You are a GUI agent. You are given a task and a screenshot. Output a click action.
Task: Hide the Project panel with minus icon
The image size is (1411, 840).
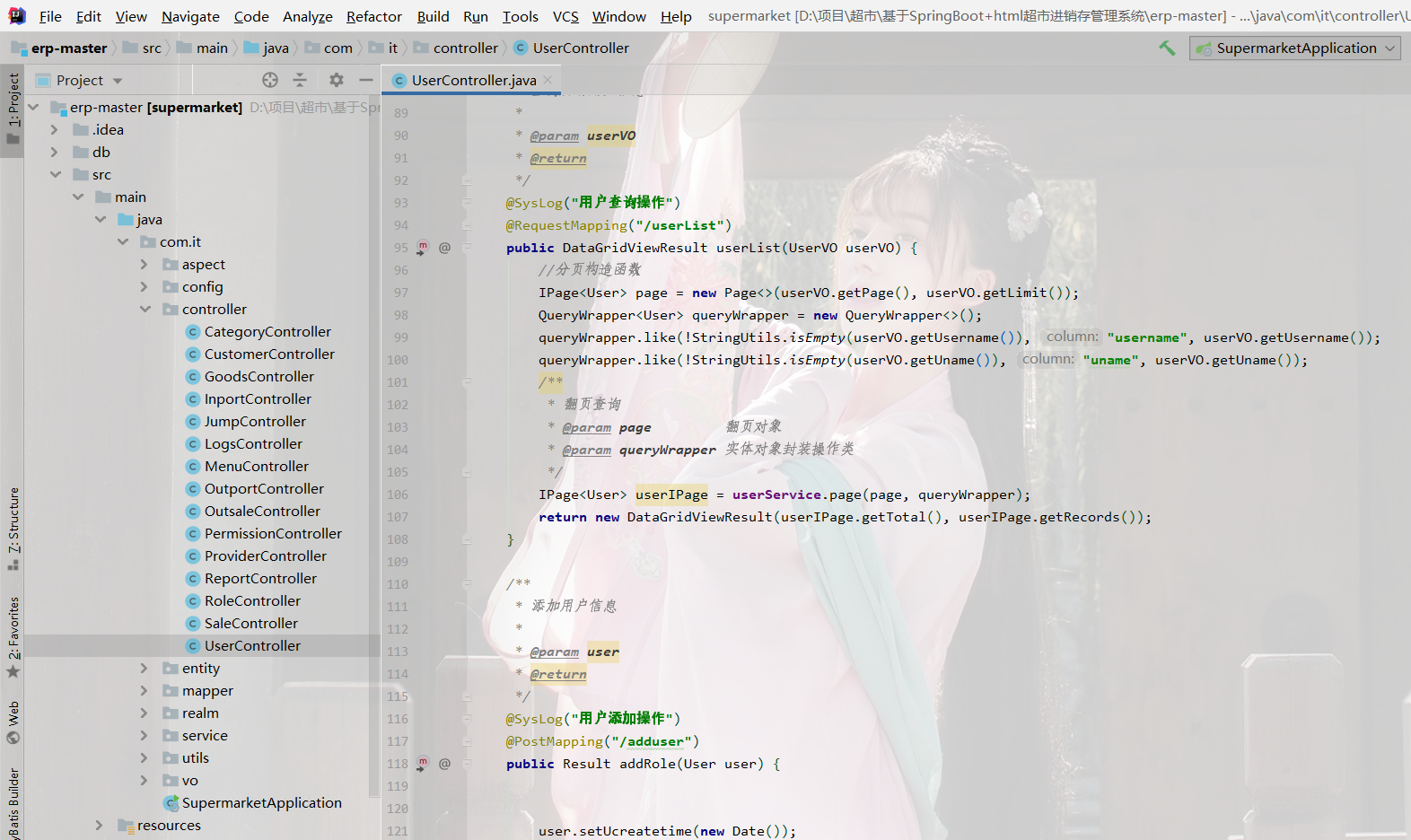click(x=366, y=80)
